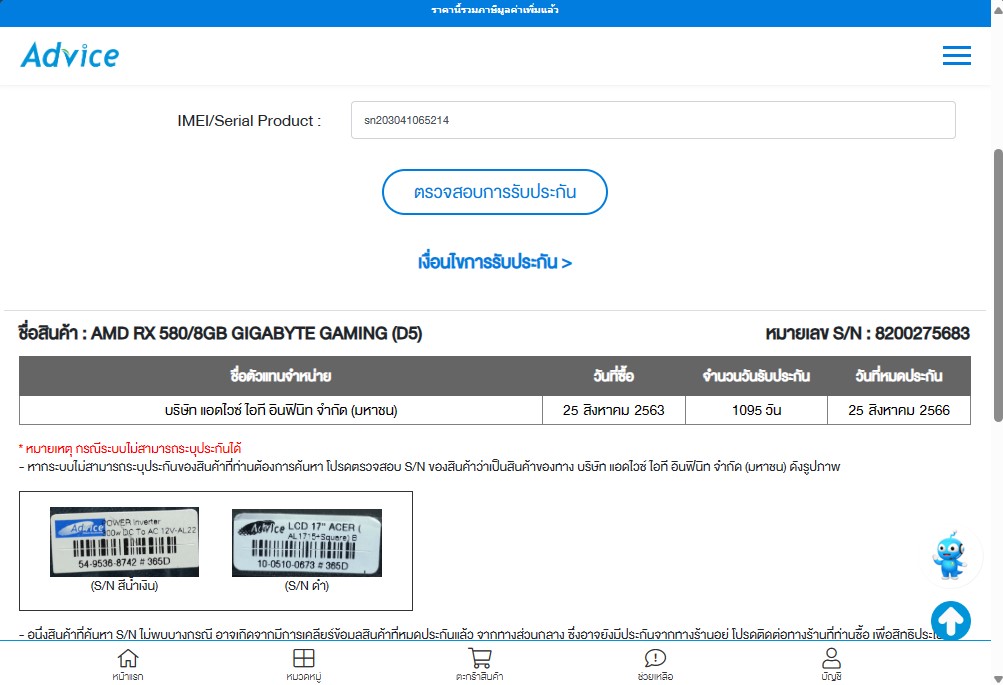Image resolution: width=1003 pixels, height=685 pixels.
Task: Click the vertical page scrollbar
Action: coord(996,285)
